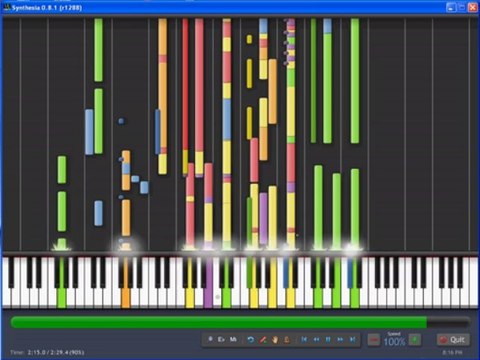Viewport: 480px width, 360px height.
Task: Increase speed with the green plus button
Action: [x=415, y=340]
